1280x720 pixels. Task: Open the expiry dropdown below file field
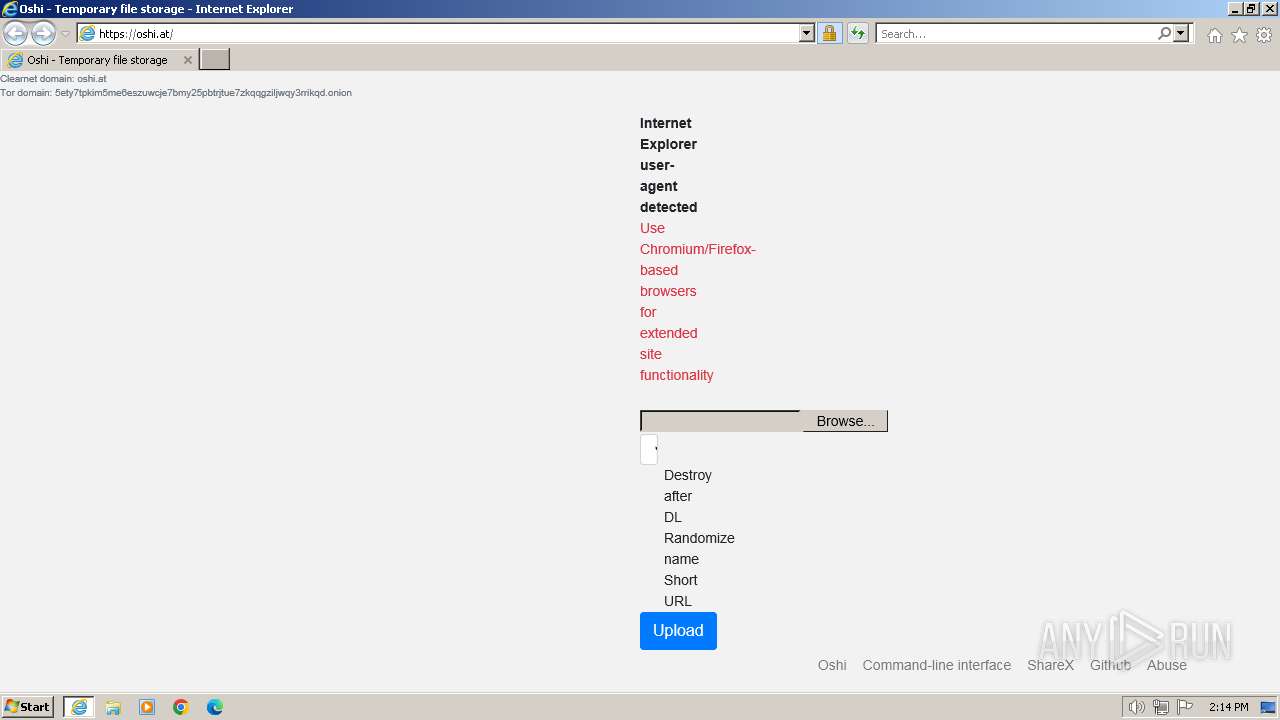coord(649,449)
